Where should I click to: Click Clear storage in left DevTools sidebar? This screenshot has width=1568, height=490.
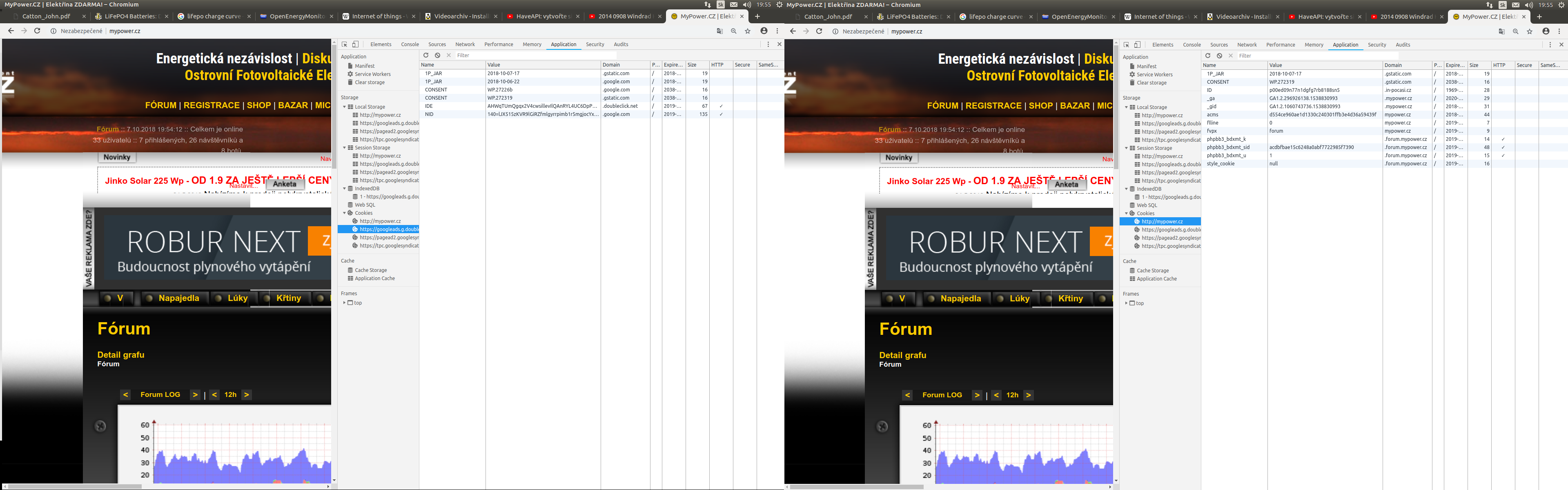point(370,82)
